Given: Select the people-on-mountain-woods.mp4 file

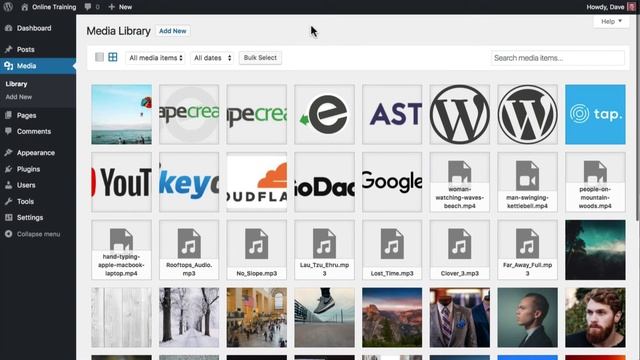Looking at the screenshot, I should click(x=595, y=182).
